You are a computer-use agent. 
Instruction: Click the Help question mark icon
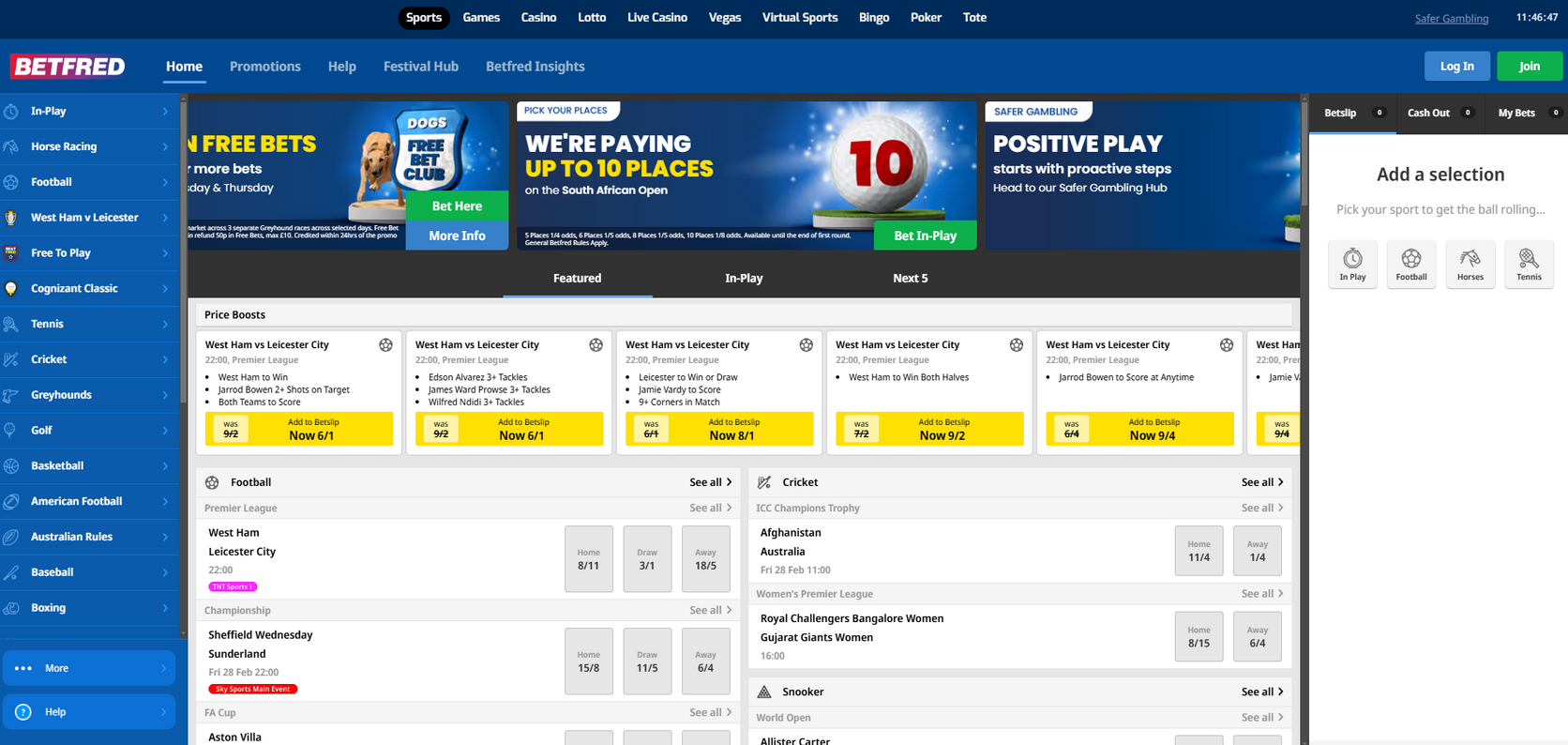(x=23, y=712)
